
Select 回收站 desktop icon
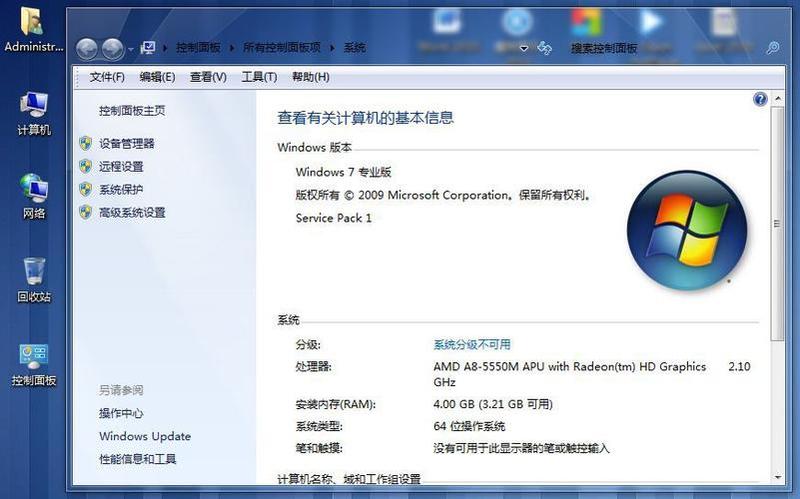[x=34, y=280]
